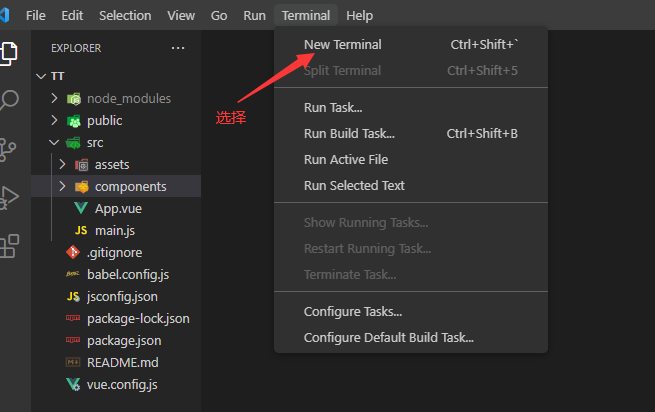Open the Extensions activity bar icon

(x=10, y=245)
